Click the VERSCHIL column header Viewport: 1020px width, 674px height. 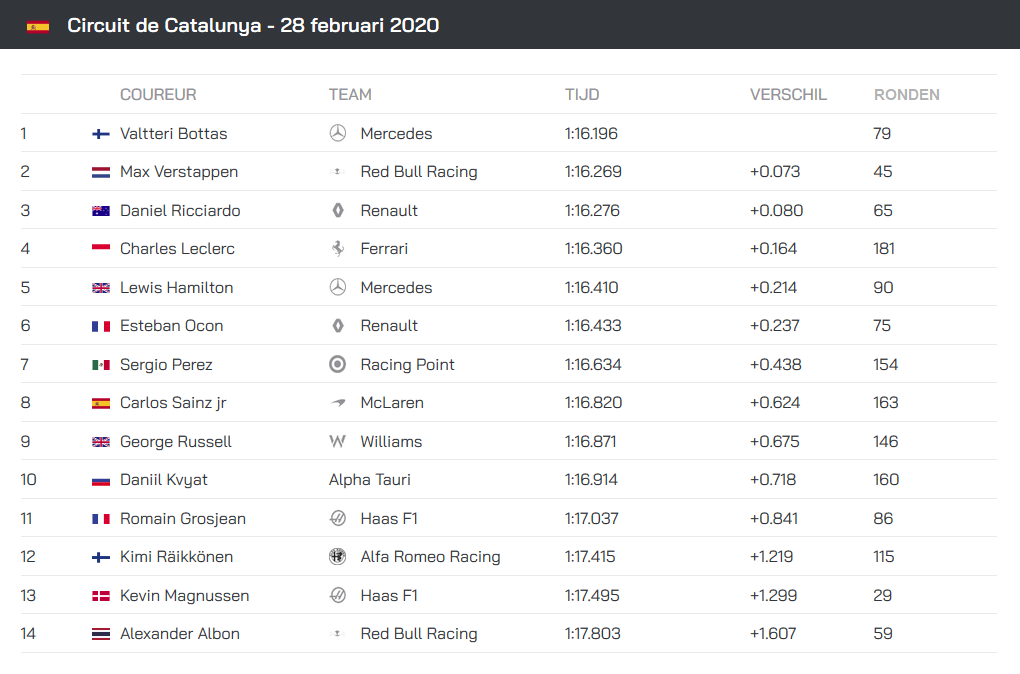pos(788,95)
